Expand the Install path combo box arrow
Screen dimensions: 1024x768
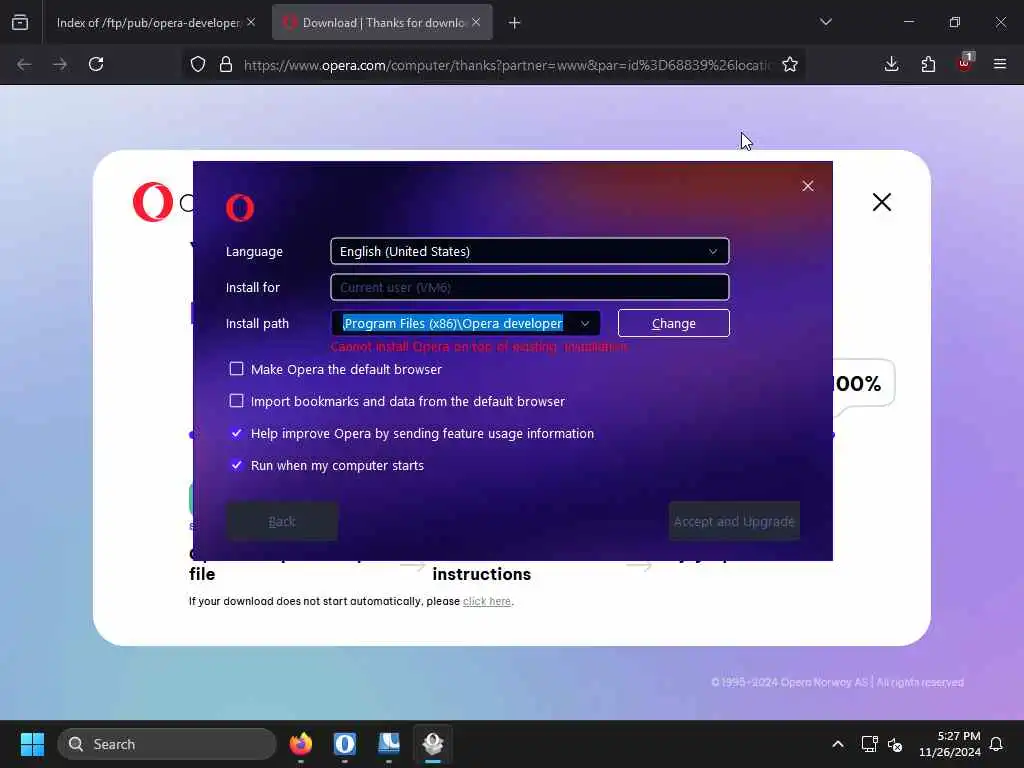click(585, 323)
